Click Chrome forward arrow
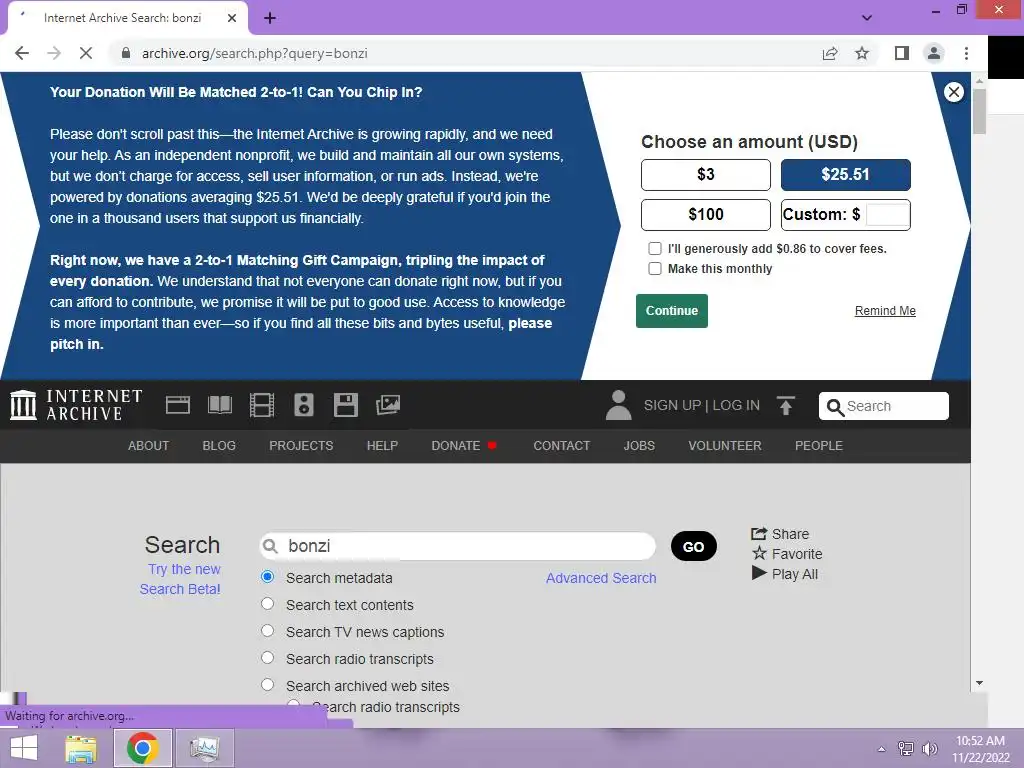This screenshot has width=1024, height=768. [x=54, y=54]
